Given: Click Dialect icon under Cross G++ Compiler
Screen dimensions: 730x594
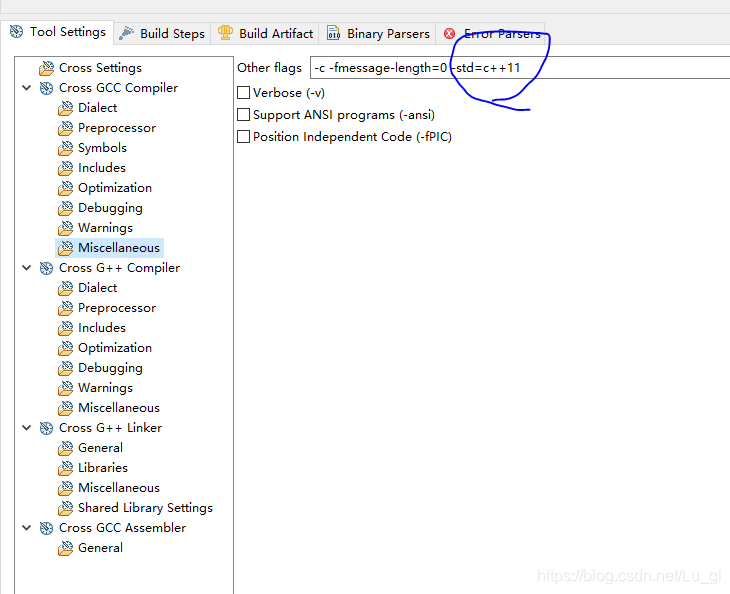Looking at the screenshot, I should point(66,288).
